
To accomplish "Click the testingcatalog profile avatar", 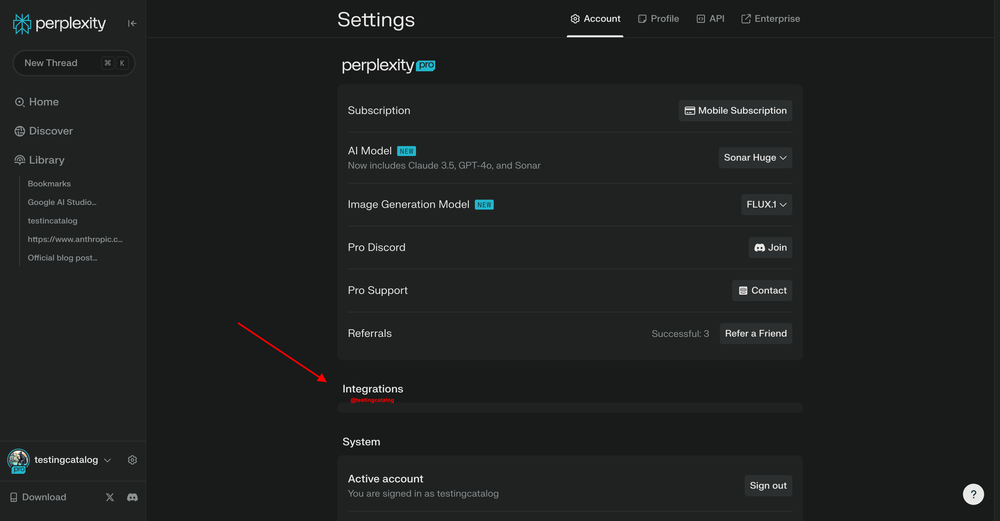I will [x=18, y=460].
